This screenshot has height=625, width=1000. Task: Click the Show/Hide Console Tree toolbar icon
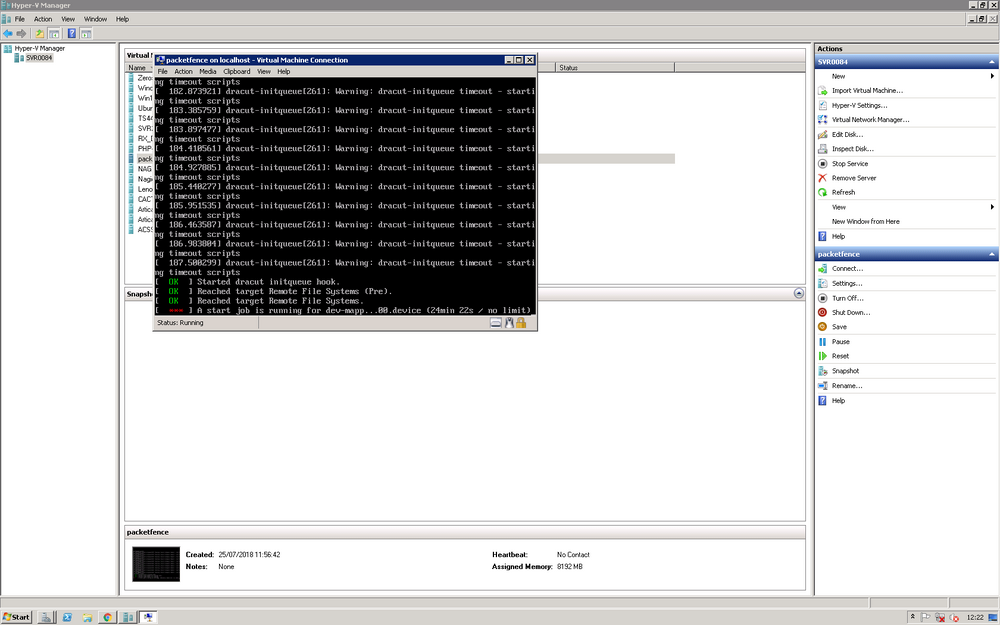pos(54,33)
